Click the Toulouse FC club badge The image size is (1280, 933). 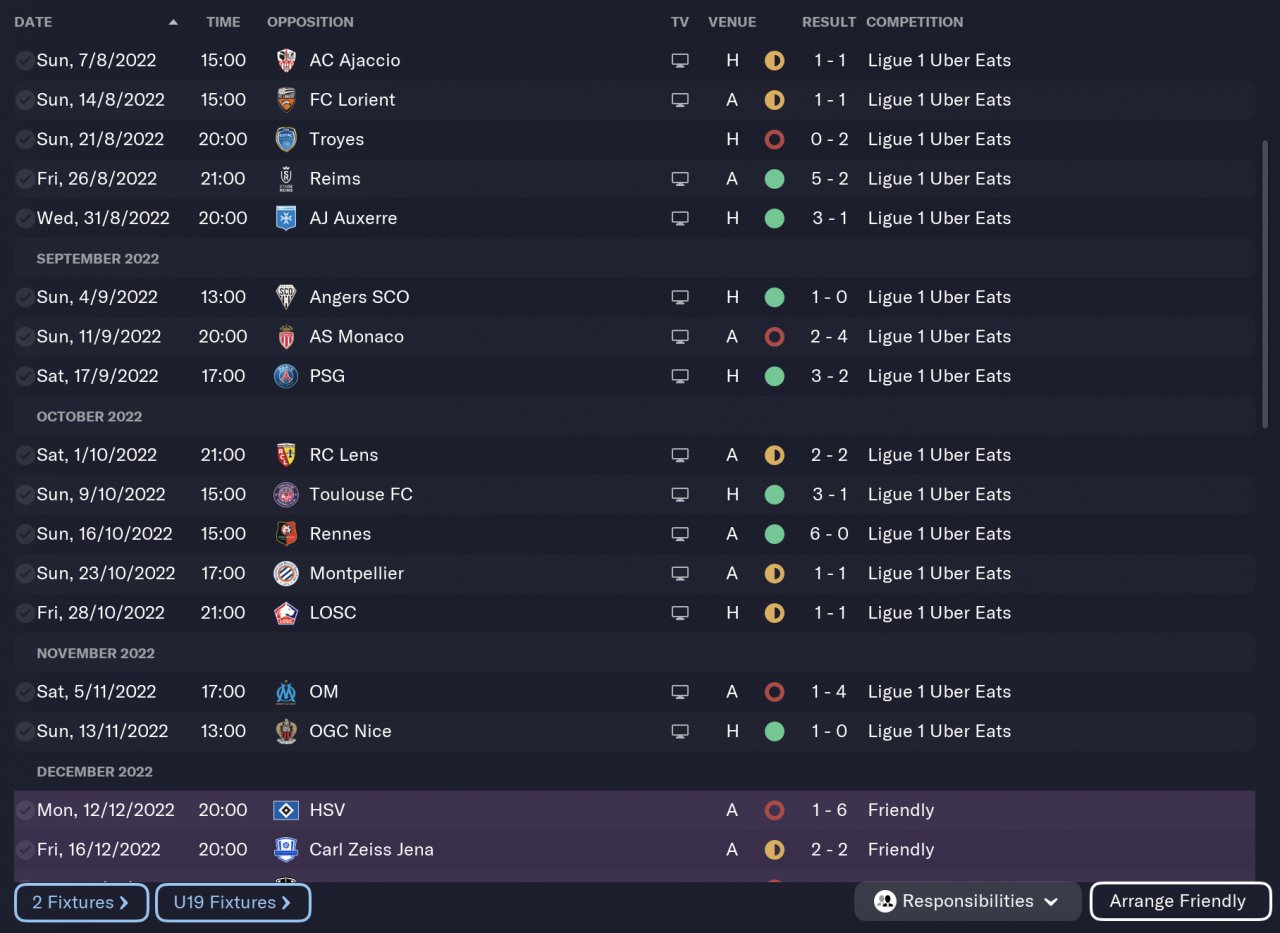pos(286,495)
